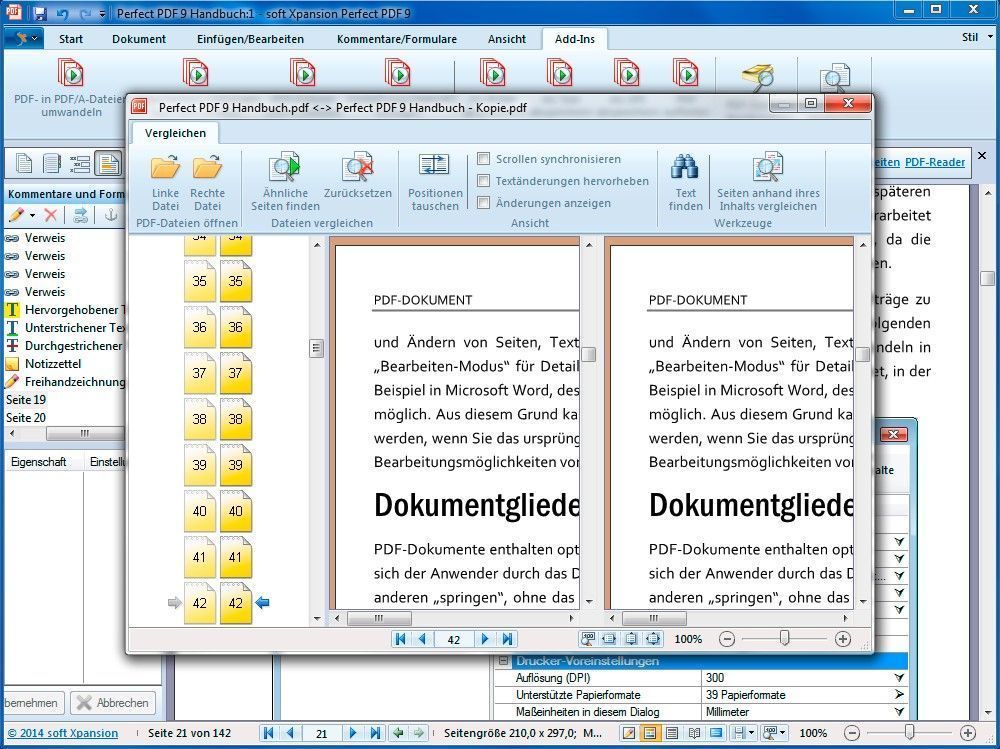This screenshot has width=1000, height=749.
Task: Open the Rechte Datei folder icon
Action: [x=207, y=168]
